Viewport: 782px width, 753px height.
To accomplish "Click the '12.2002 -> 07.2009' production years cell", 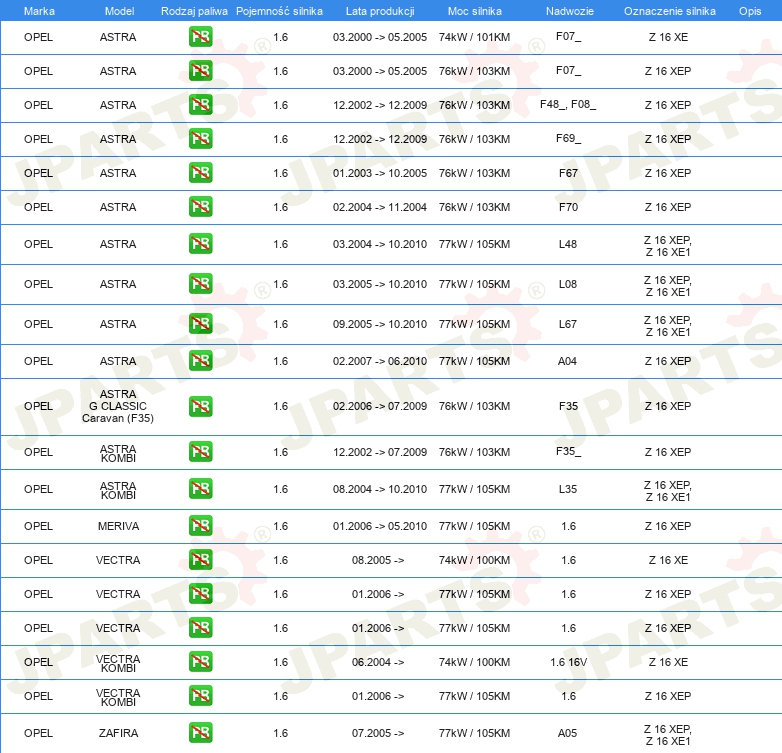I will (380, 452).
